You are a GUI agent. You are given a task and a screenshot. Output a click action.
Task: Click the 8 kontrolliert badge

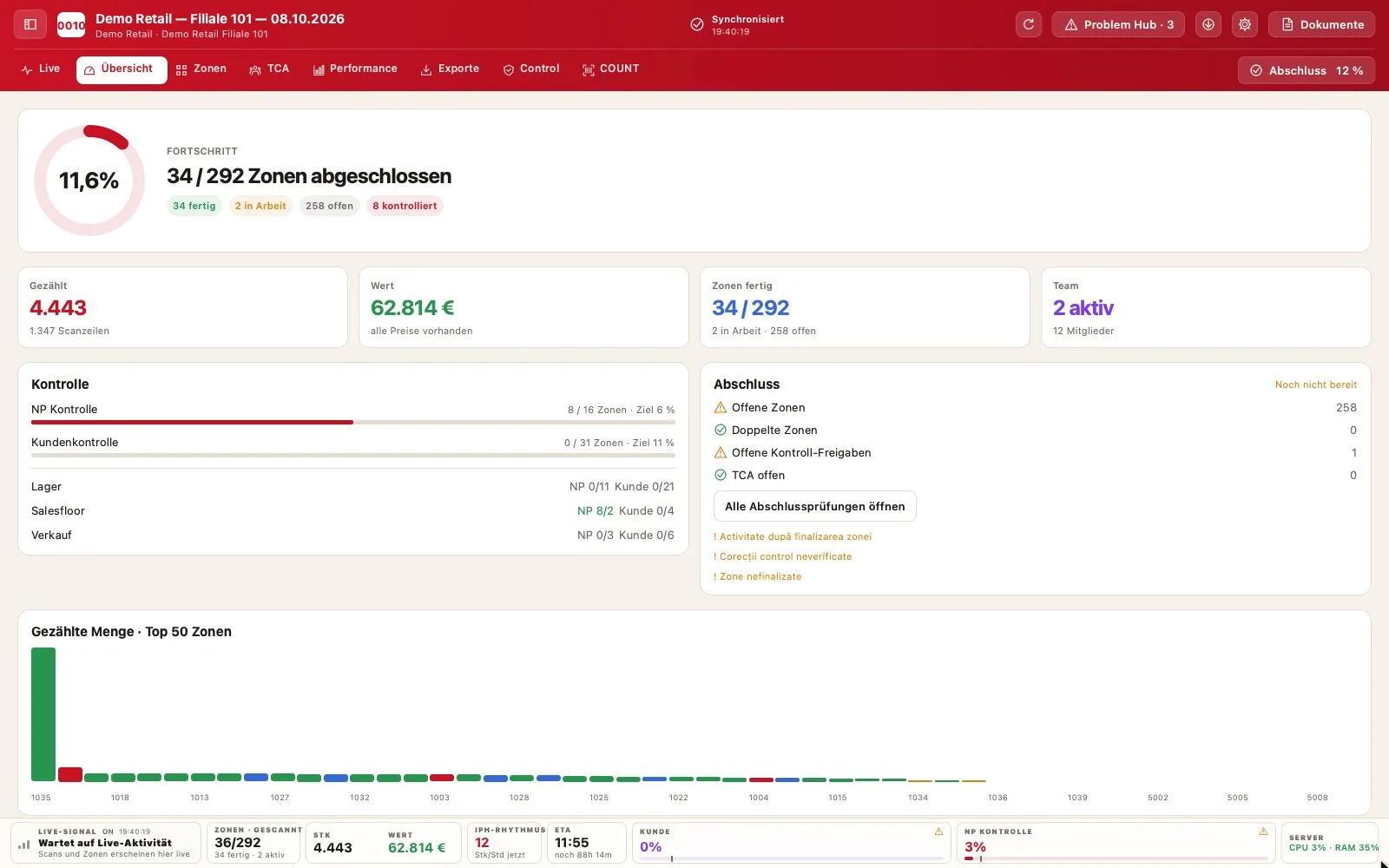tap(405, 206)
